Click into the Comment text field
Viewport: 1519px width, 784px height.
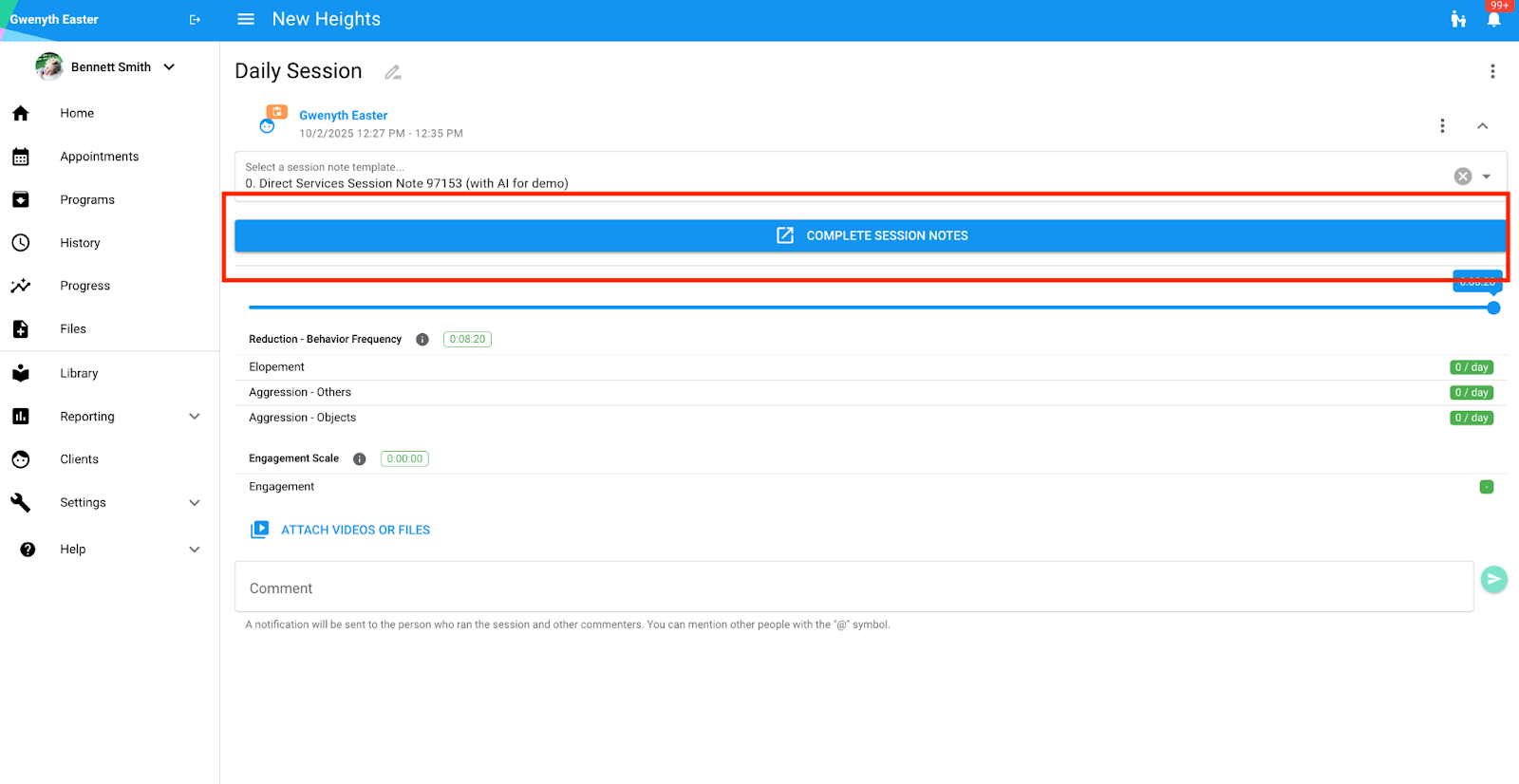(853, 588)
